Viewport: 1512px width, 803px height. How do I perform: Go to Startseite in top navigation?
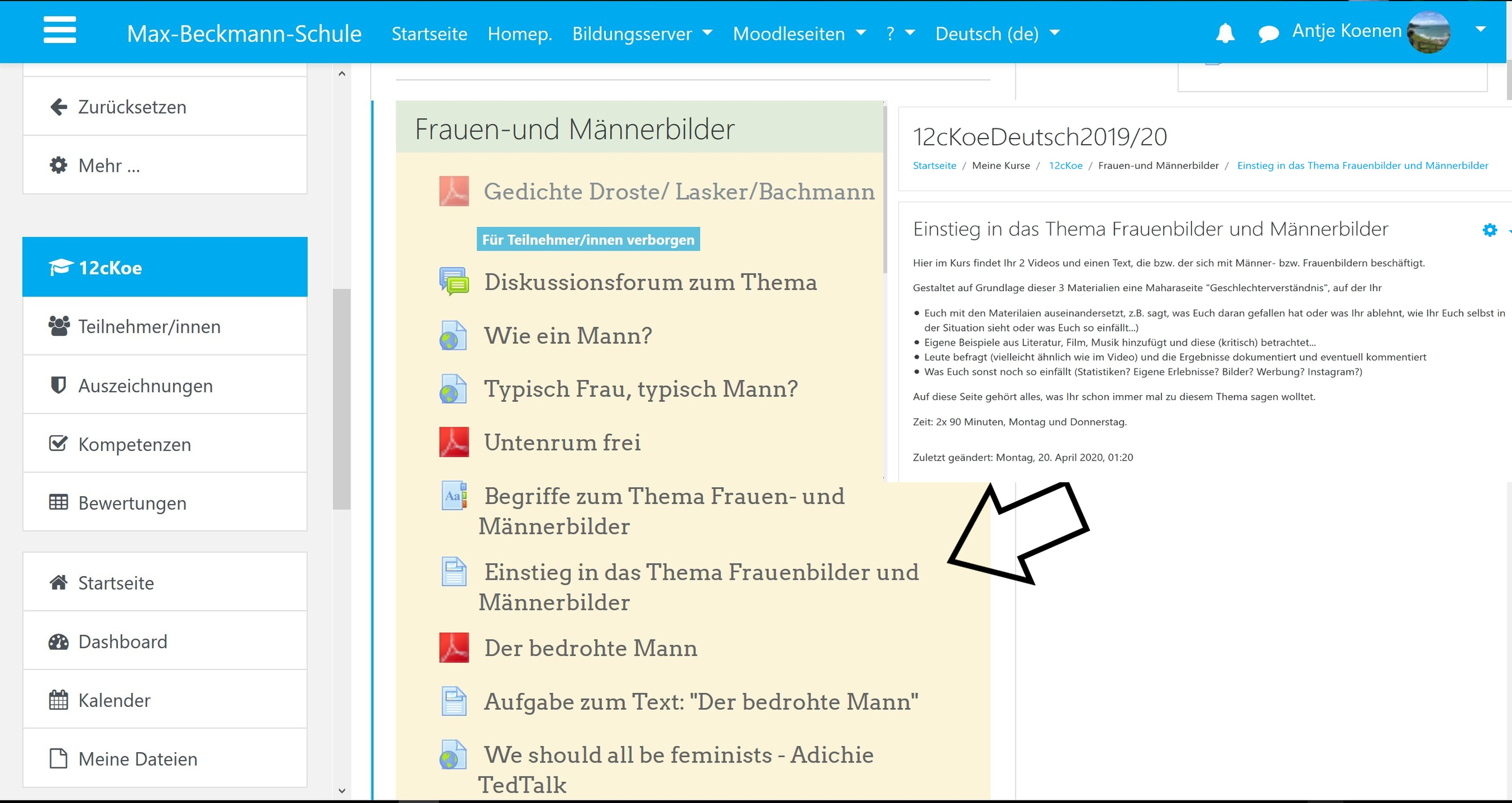[429, 34]
